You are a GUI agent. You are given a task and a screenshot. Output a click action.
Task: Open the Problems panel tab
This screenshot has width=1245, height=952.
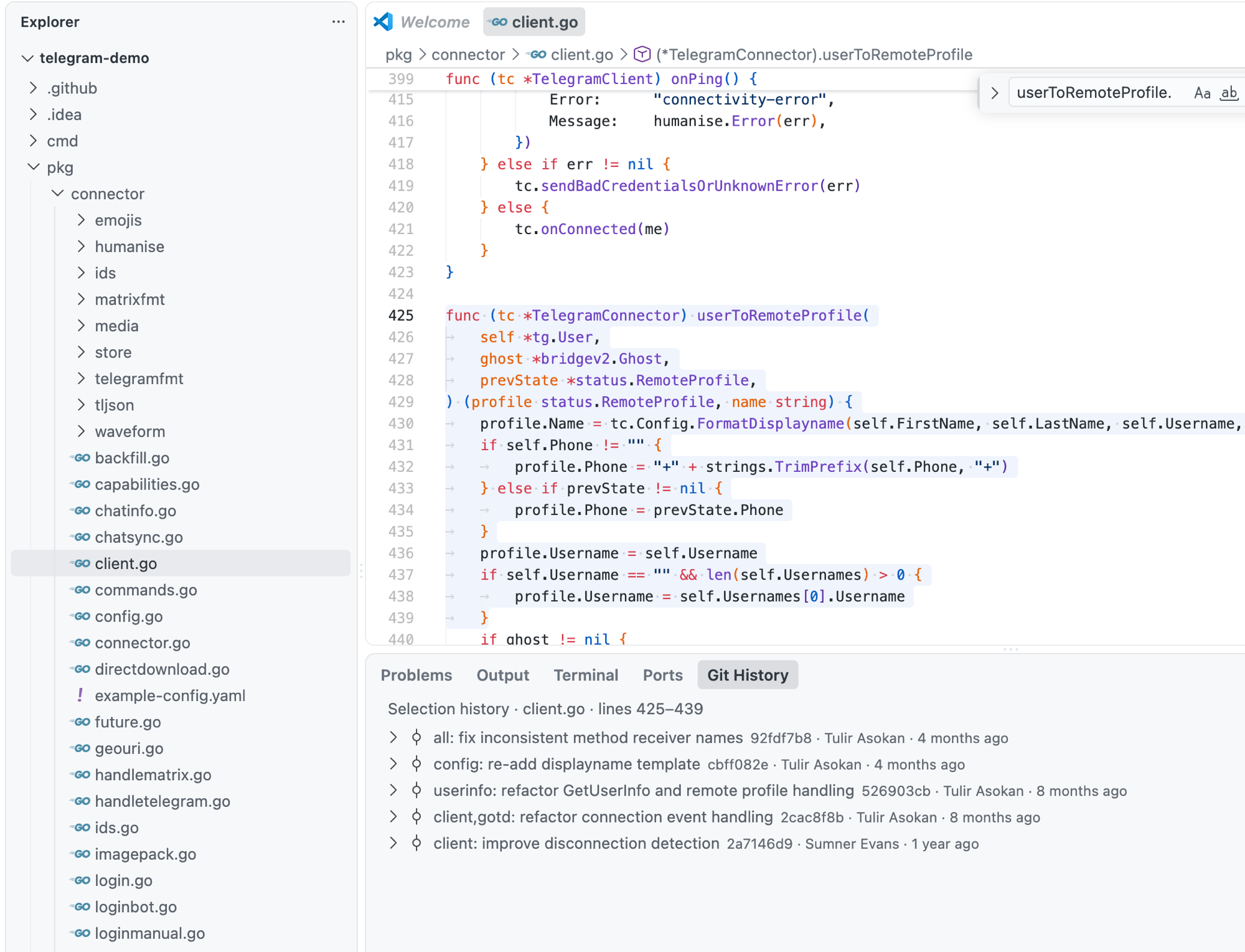[416, 676]
